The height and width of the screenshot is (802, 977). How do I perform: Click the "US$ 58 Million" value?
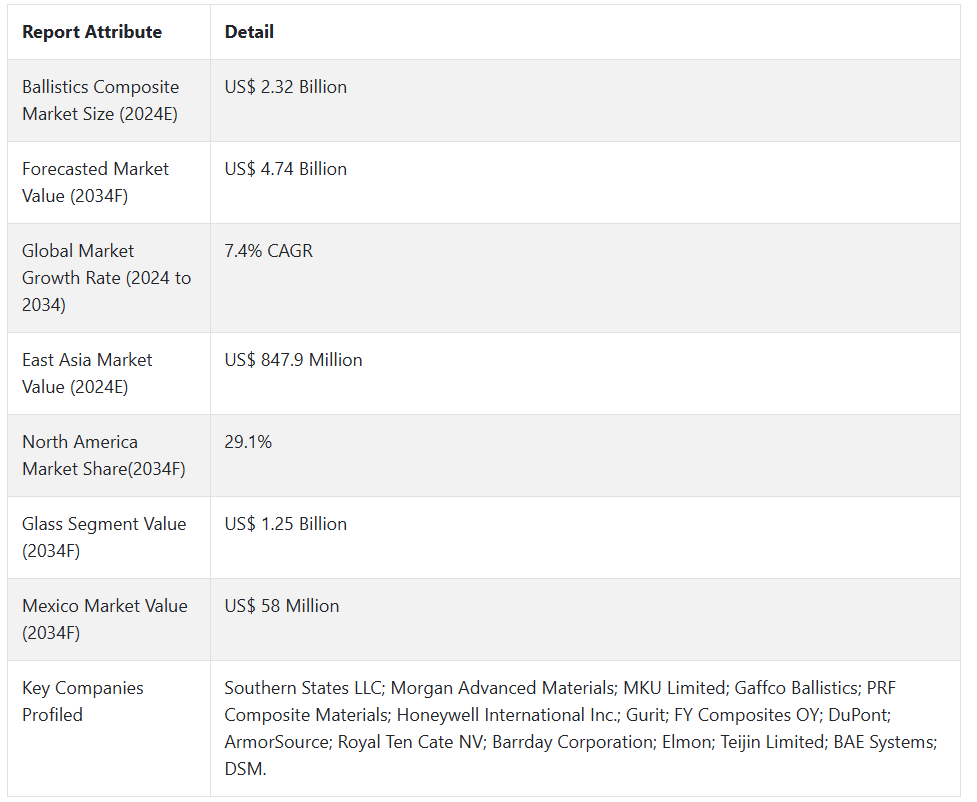coord(281,606)
